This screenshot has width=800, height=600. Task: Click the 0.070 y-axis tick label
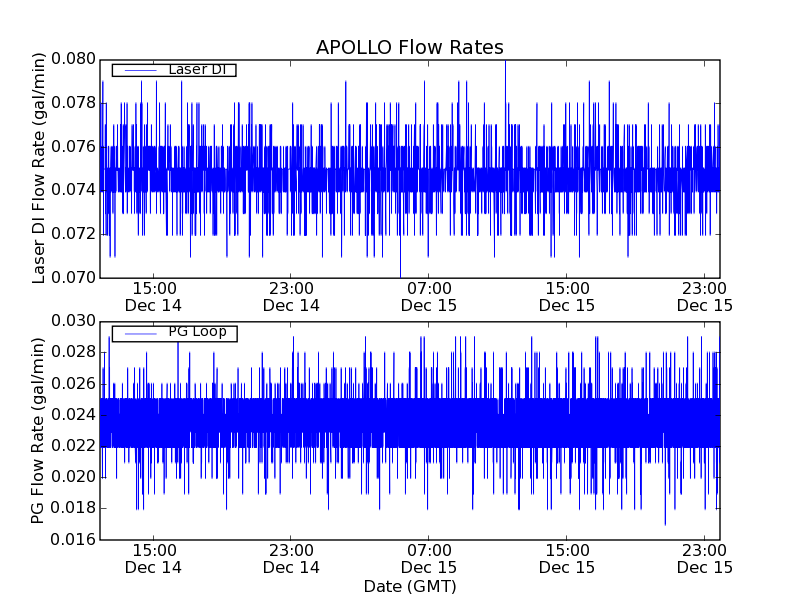74,277
